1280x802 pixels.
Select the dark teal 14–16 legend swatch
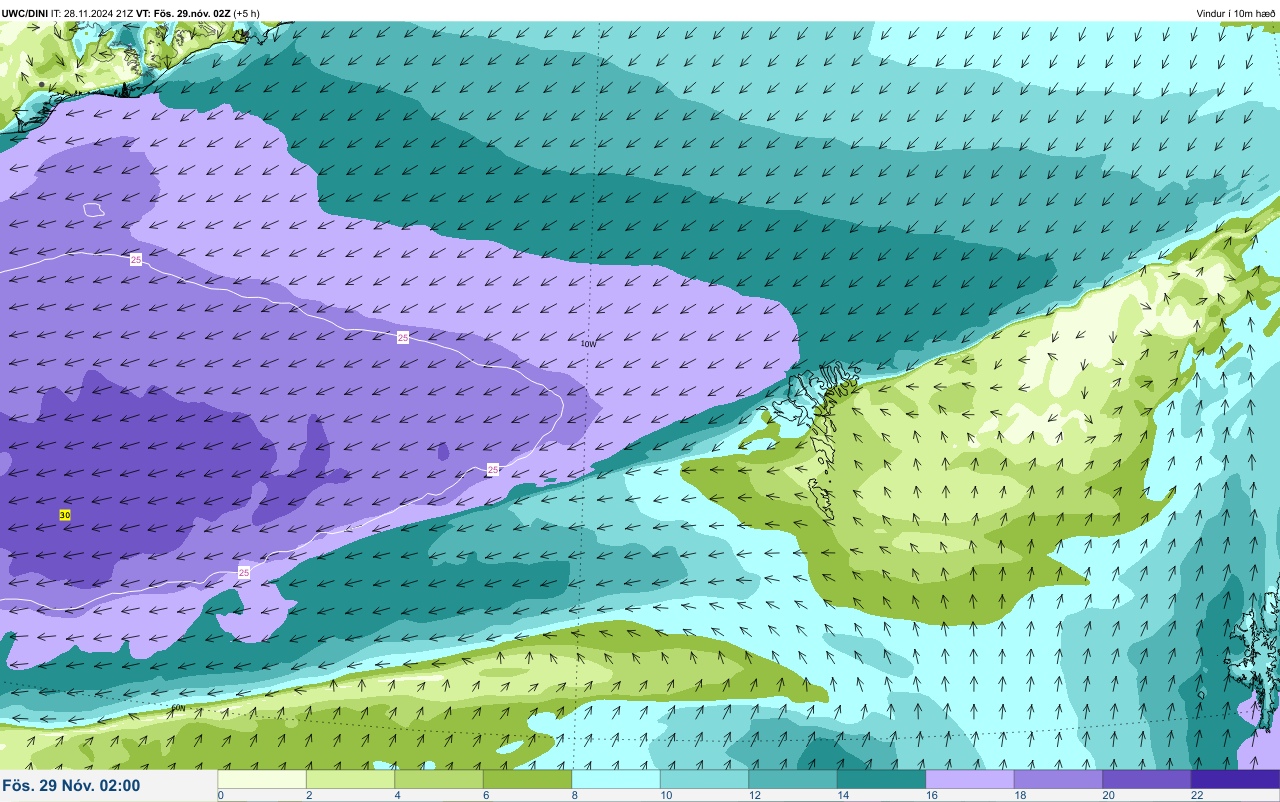(881, 779)
